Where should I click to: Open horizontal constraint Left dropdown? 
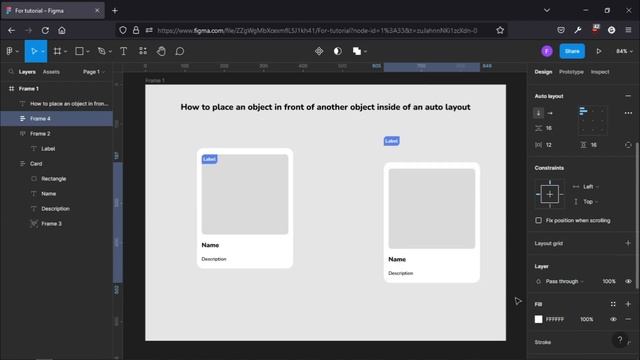(591, 187)
